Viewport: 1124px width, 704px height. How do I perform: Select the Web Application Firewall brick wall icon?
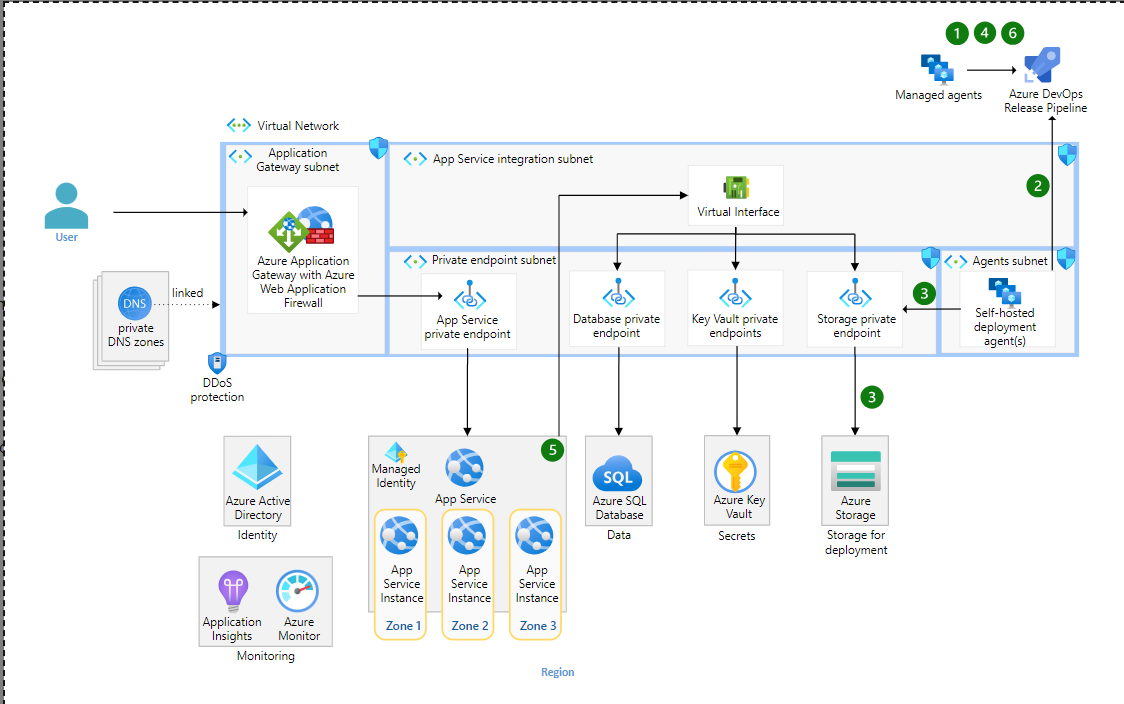pyautogui.click(x=318, y=234)
